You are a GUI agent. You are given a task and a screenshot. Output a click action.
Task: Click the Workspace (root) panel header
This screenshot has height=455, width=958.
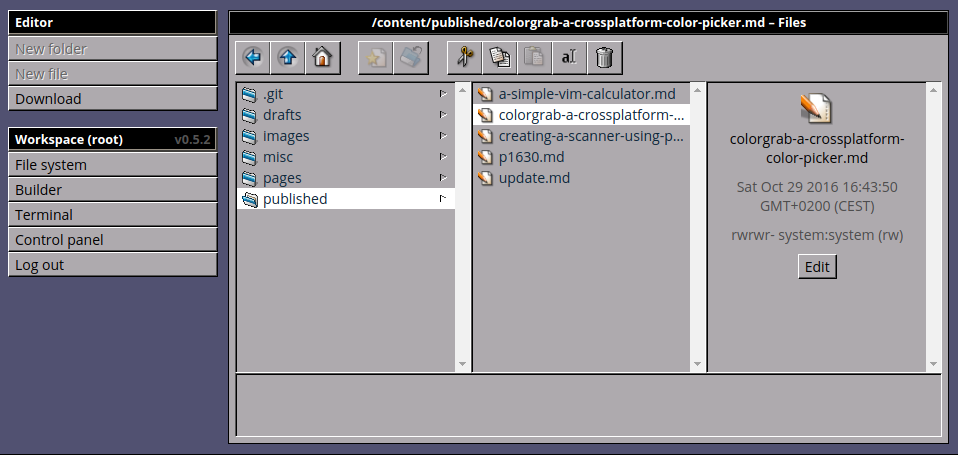pos(112,140)
